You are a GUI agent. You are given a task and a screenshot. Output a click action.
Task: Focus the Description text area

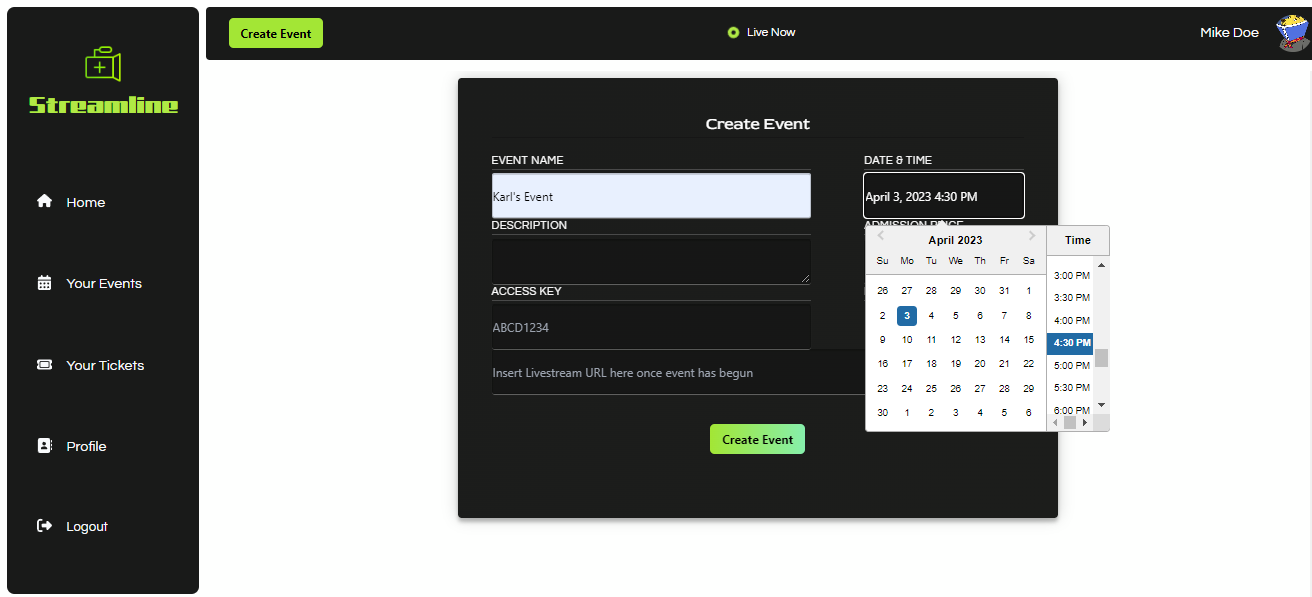(651, 261)
